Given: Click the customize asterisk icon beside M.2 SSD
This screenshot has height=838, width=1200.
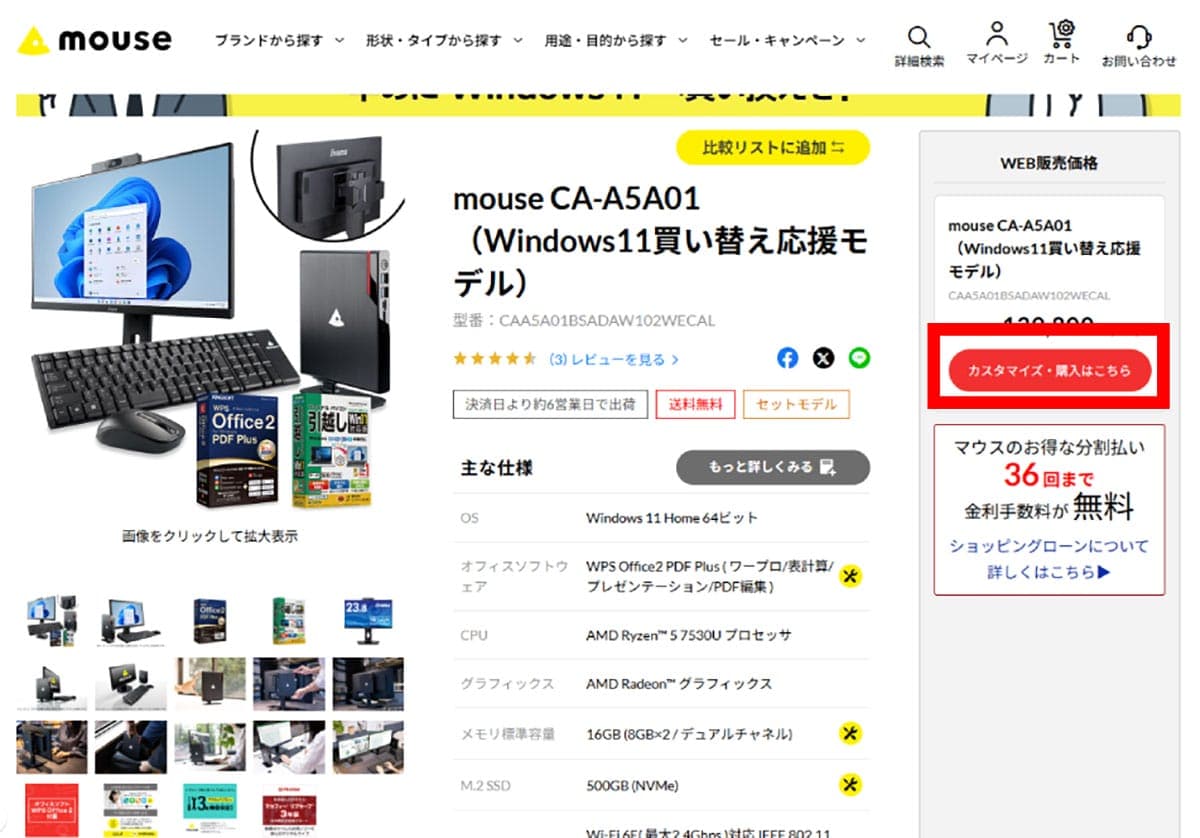Looking at the screenshot, I should coord(851,785).
